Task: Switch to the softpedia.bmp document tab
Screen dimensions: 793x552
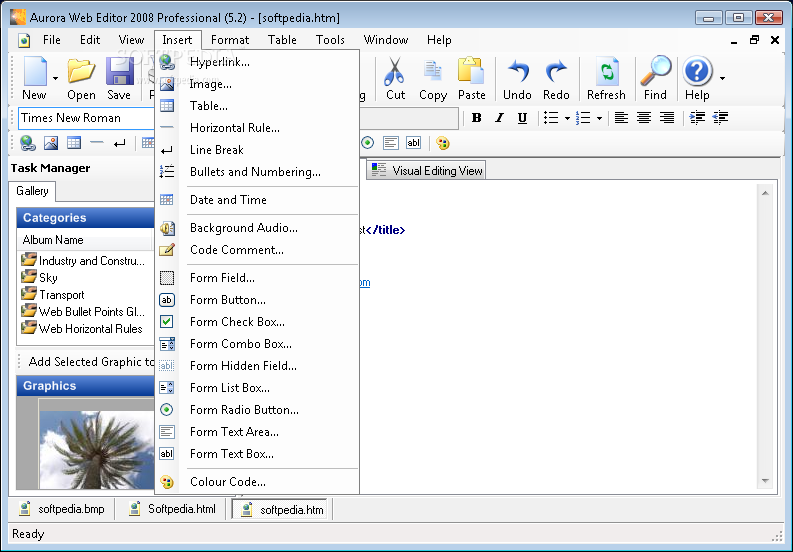Action: point(61,509)
